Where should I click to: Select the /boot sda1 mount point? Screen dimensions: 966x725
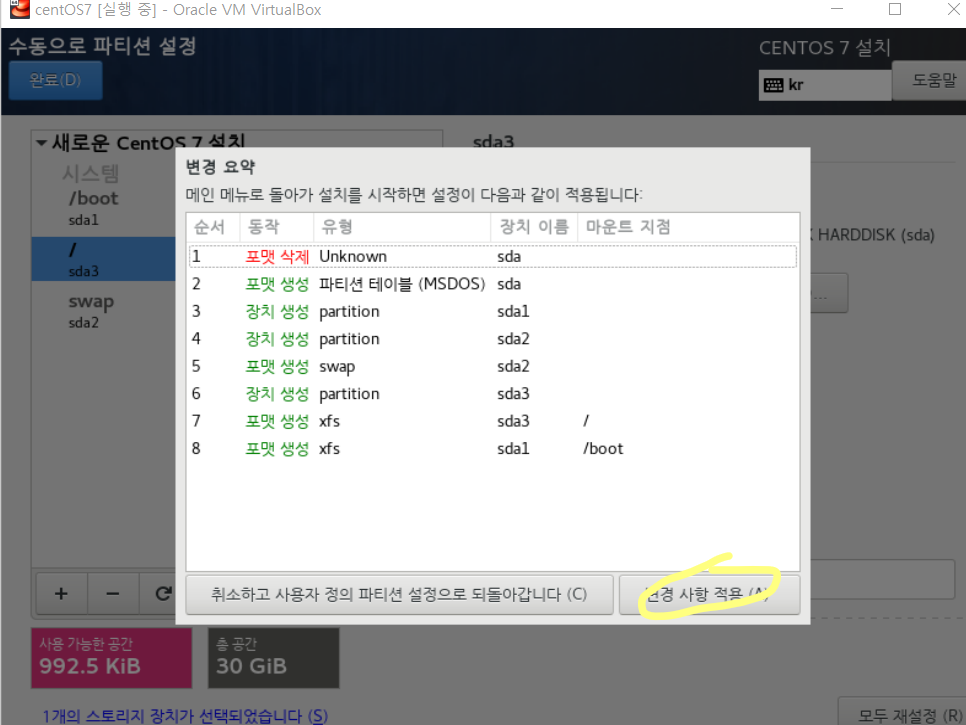(104, 208)
